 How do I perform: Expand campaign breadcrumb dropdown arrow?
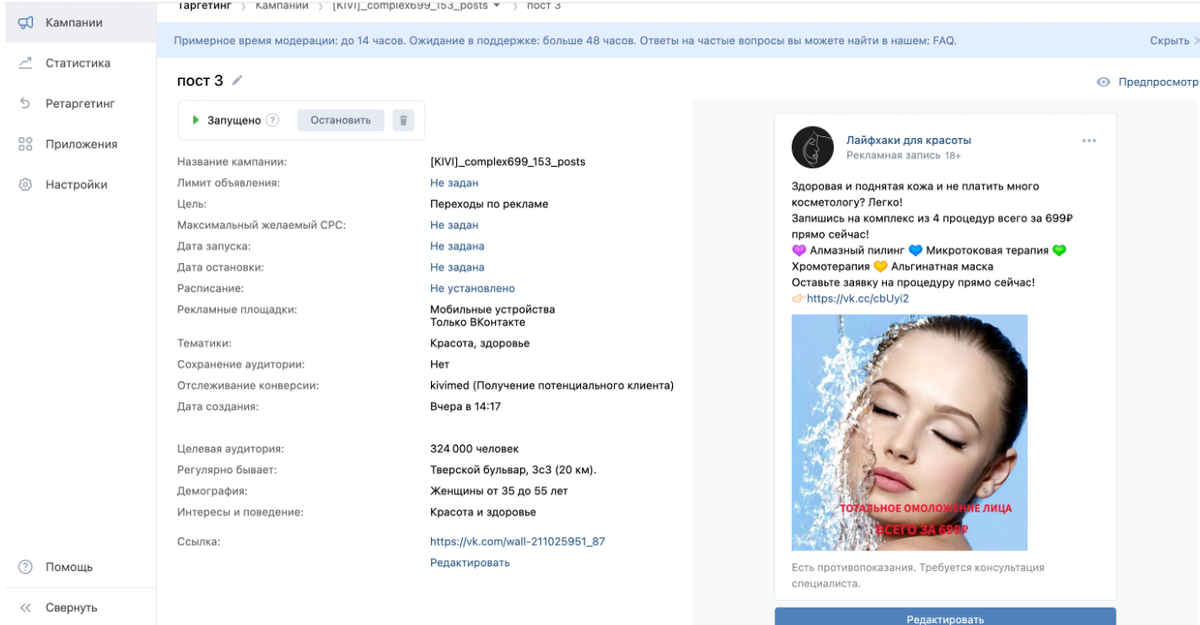497,6
